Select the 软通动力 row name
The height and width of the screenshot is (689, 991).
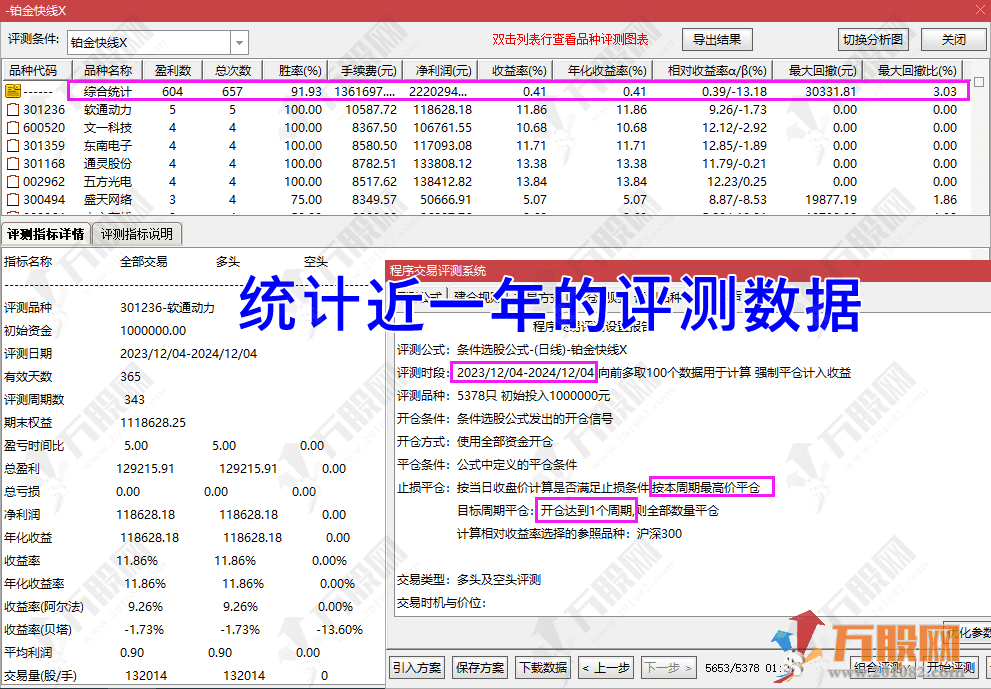[108, 109]
